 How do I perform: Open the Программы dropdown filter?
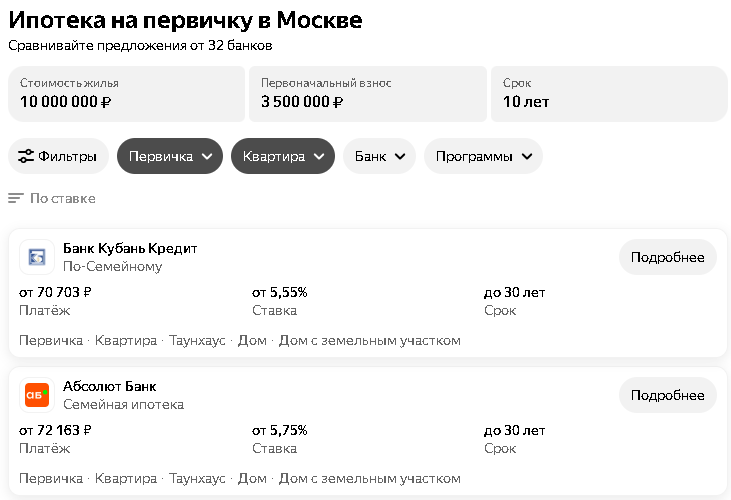pos(483,156)
